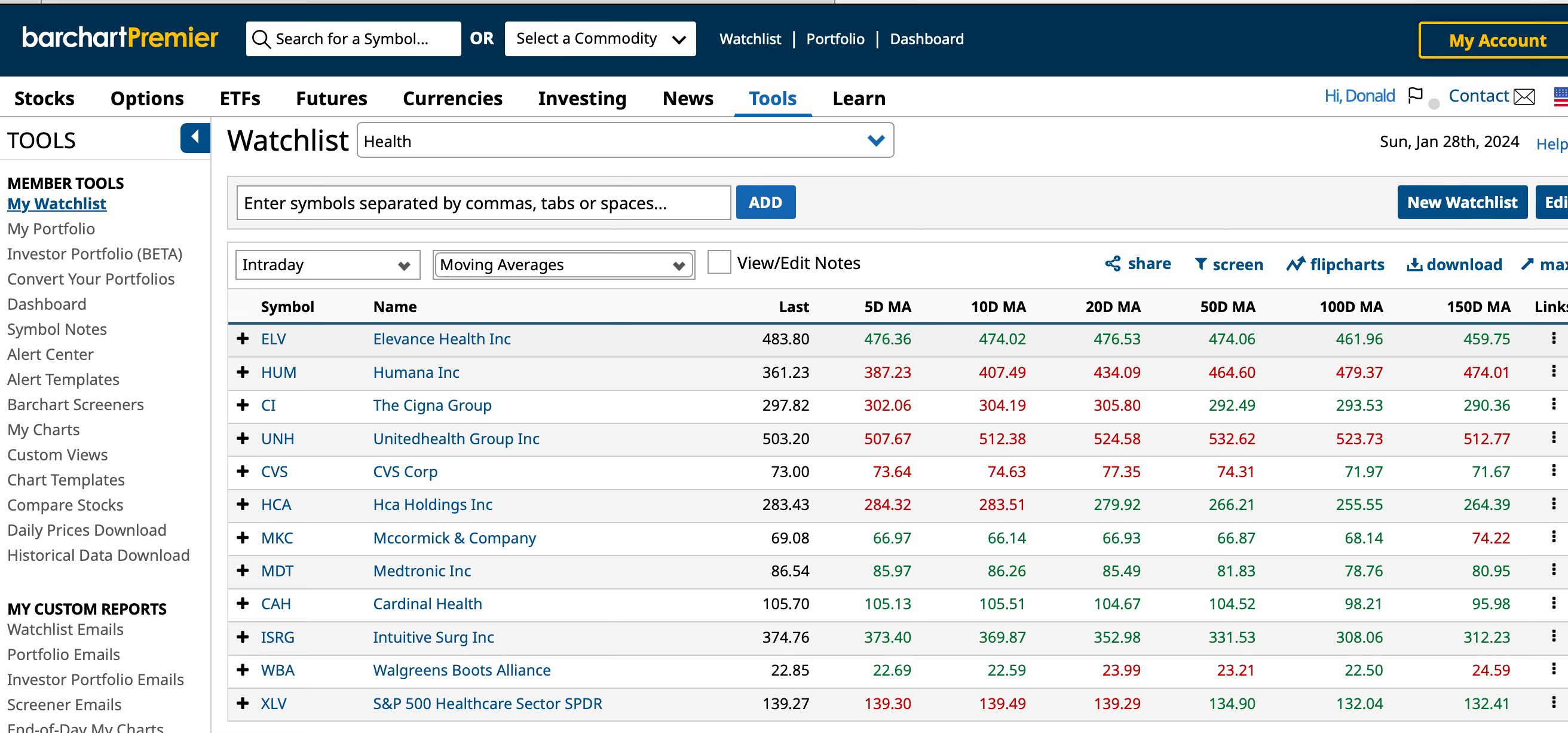Open Elevance Health Inc link
This screenshot has width=1568, height=733.
point(442,338)
